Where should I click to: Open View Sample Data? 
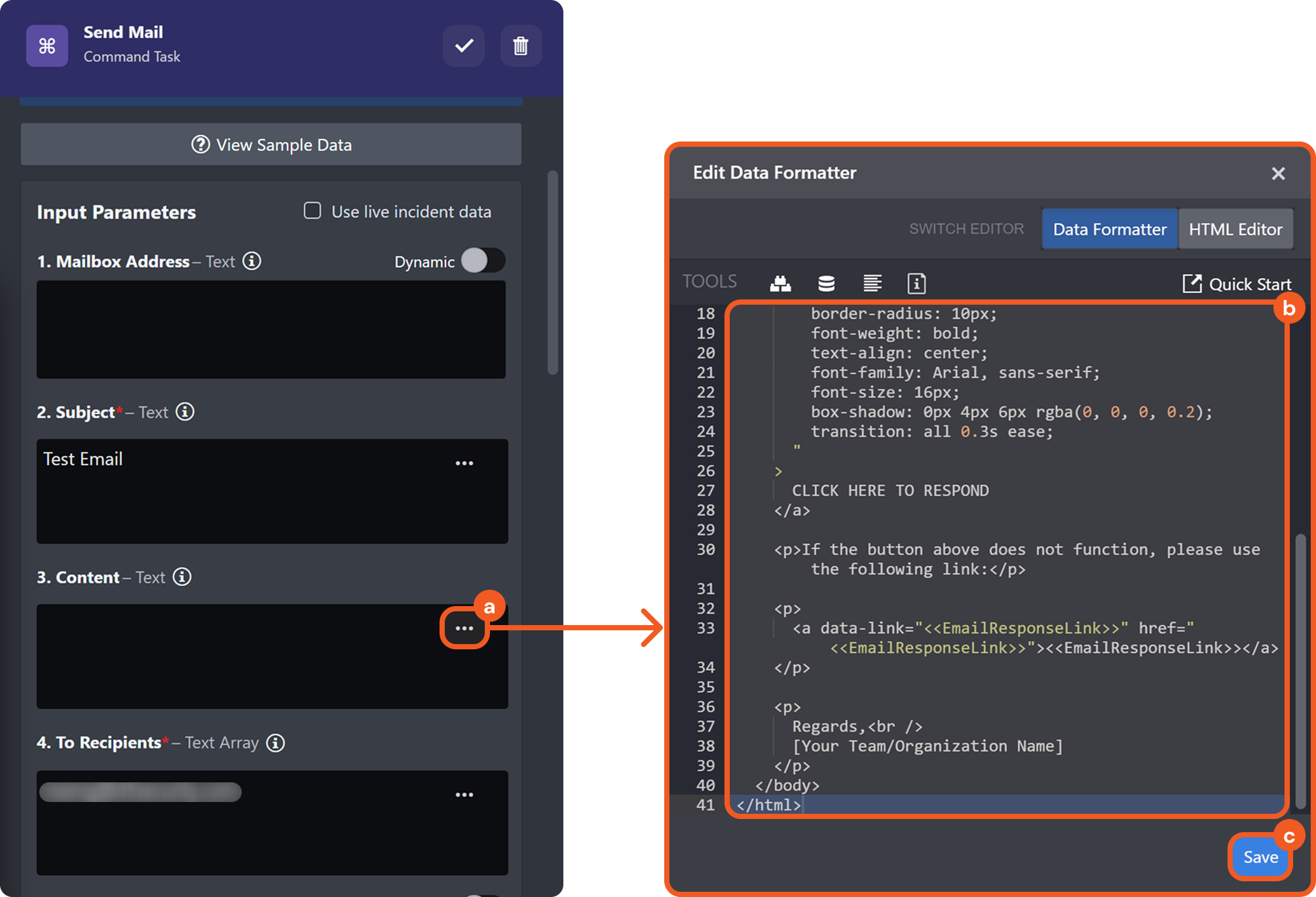[271, 145]
